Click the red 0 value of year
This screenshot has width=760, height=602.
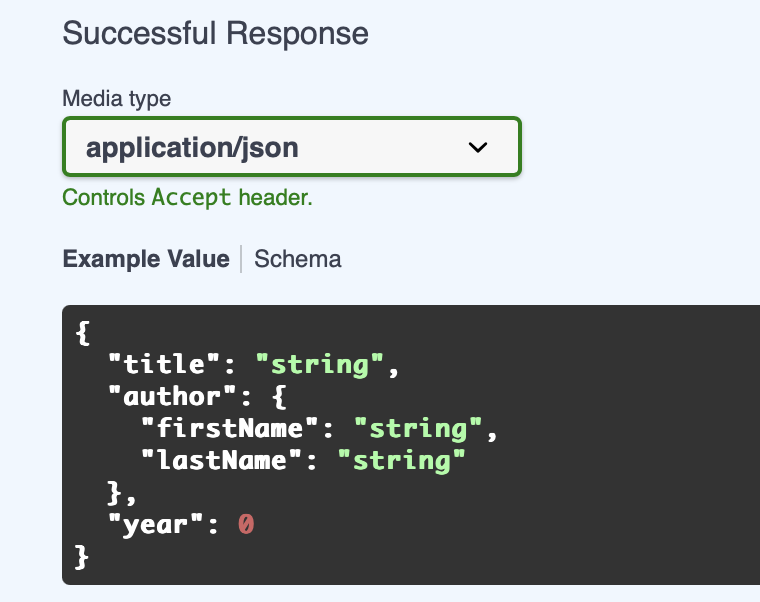click(246, 523)
